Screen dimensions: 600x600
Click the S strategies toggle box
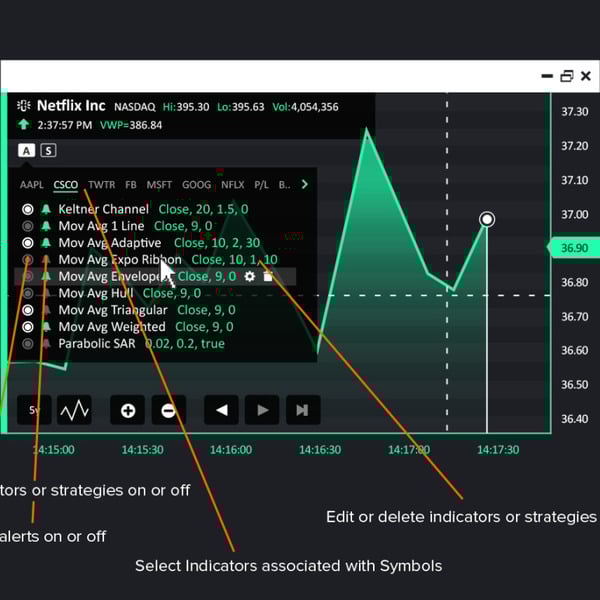tap(48, 151)
